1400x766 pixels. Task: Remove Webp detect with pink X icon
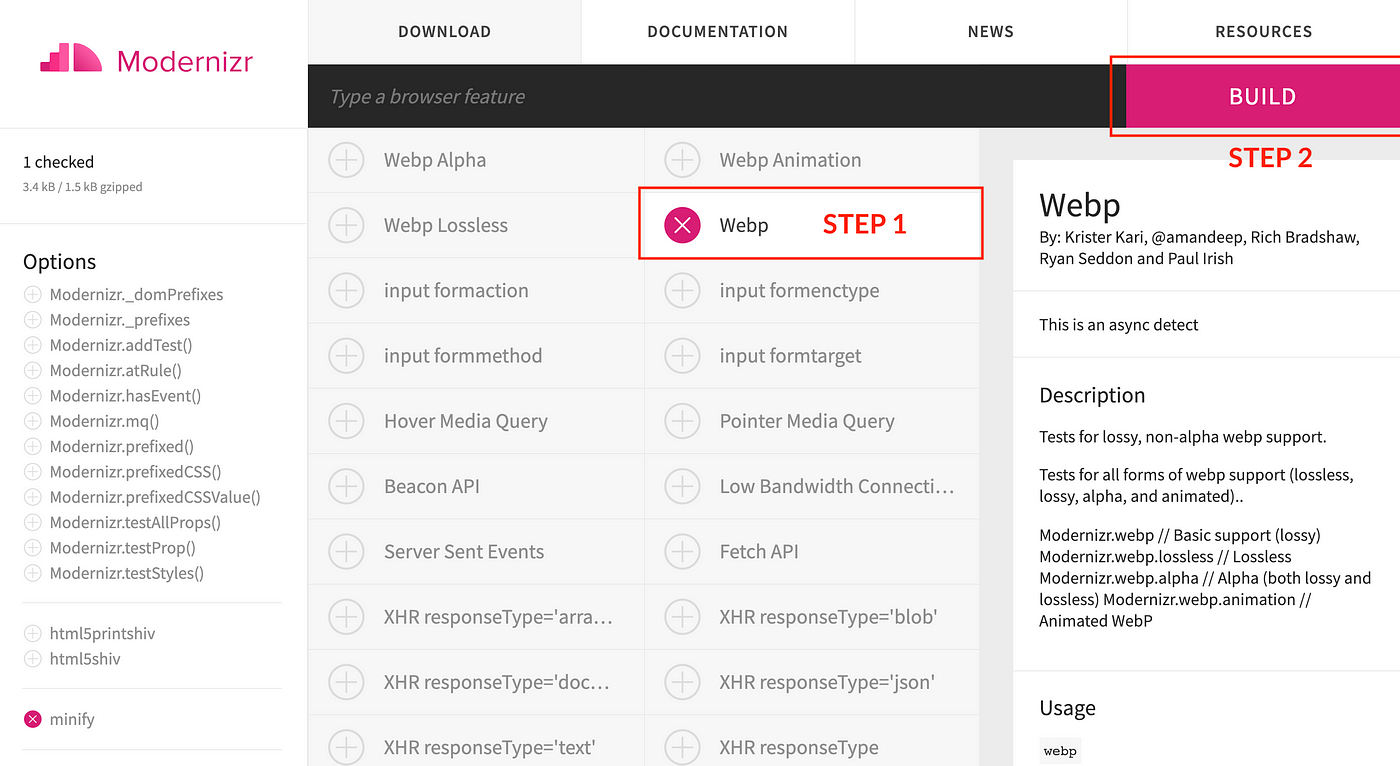[682, 225]
